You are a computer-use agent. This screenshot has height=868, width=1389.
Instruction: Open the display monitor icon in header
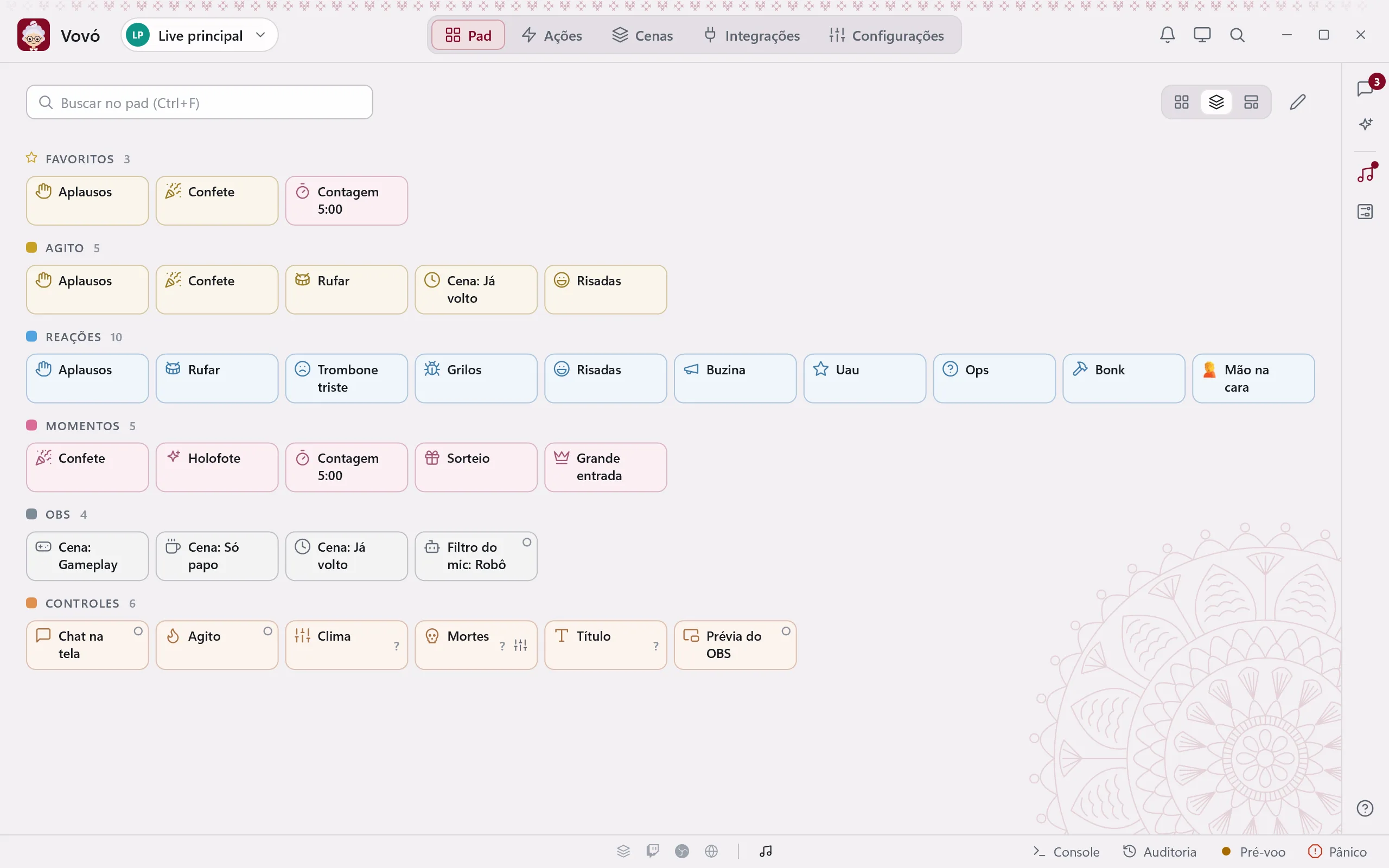pos(1202,35)
